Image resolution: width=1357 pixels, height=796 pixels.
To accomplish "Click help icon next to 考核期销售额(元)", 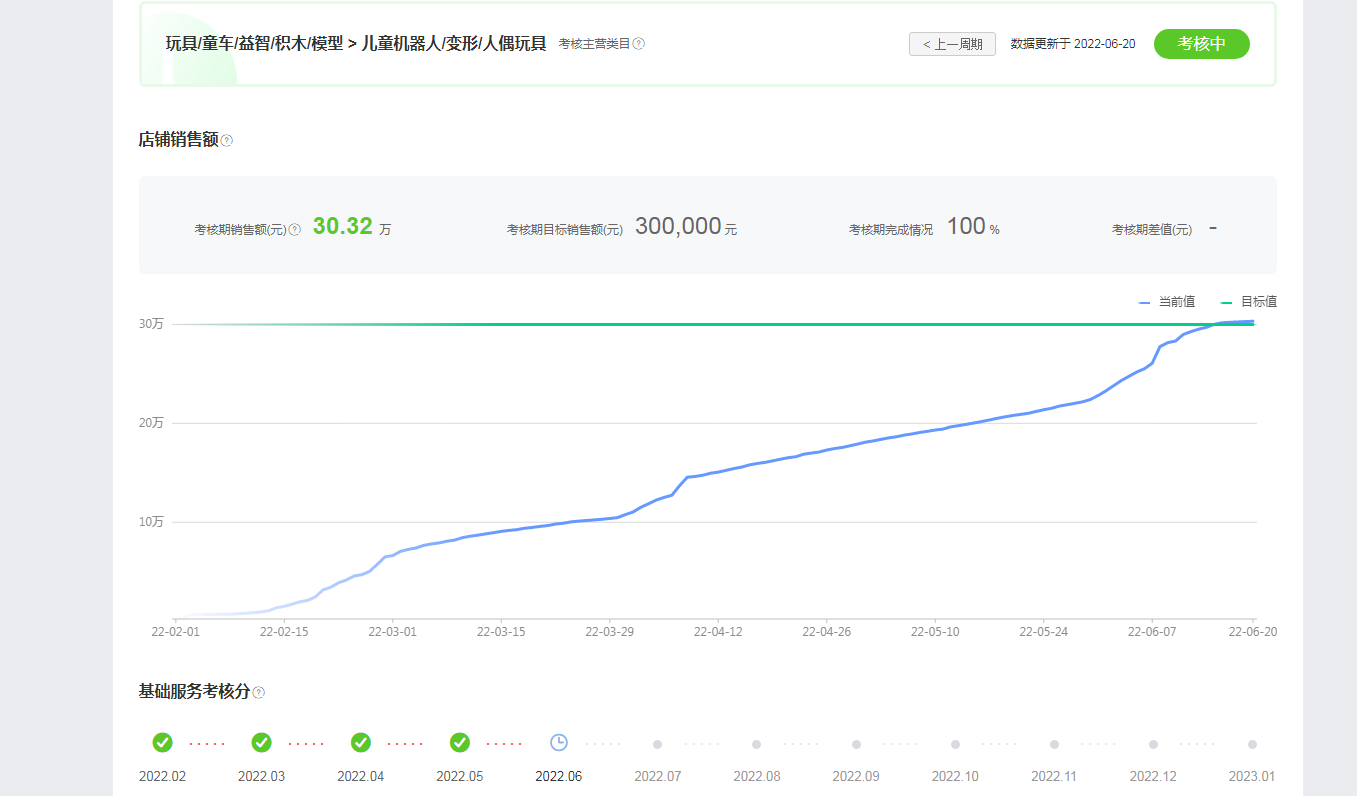I will coord(295,230).
